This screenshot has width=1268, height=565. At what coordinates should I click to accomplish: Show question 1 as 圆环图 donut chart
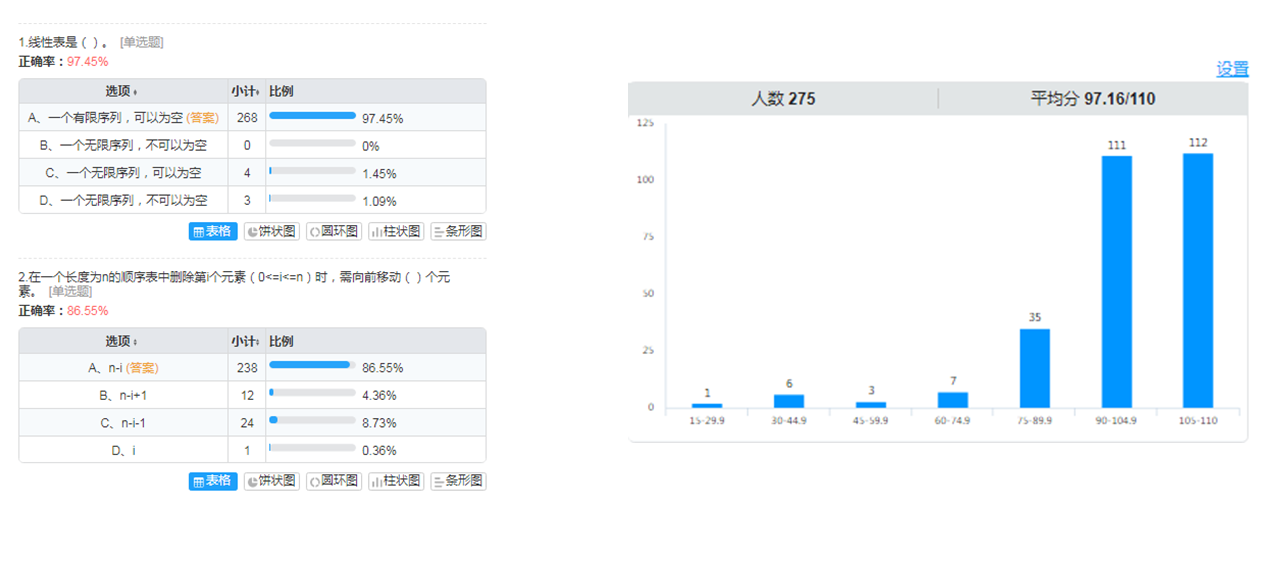[x=333, y=232]
